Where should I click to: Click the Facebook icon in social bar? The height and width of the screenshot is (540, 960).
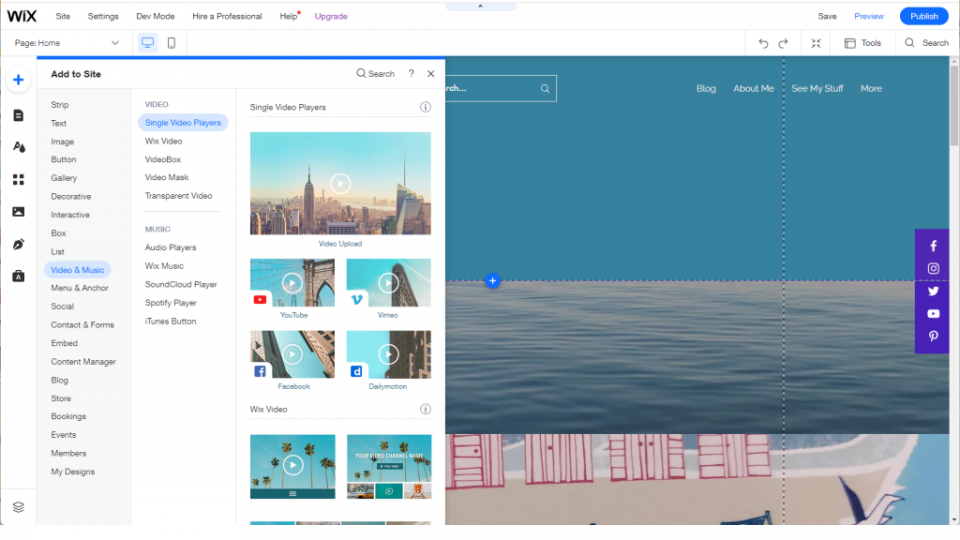(x=933, y=246)
